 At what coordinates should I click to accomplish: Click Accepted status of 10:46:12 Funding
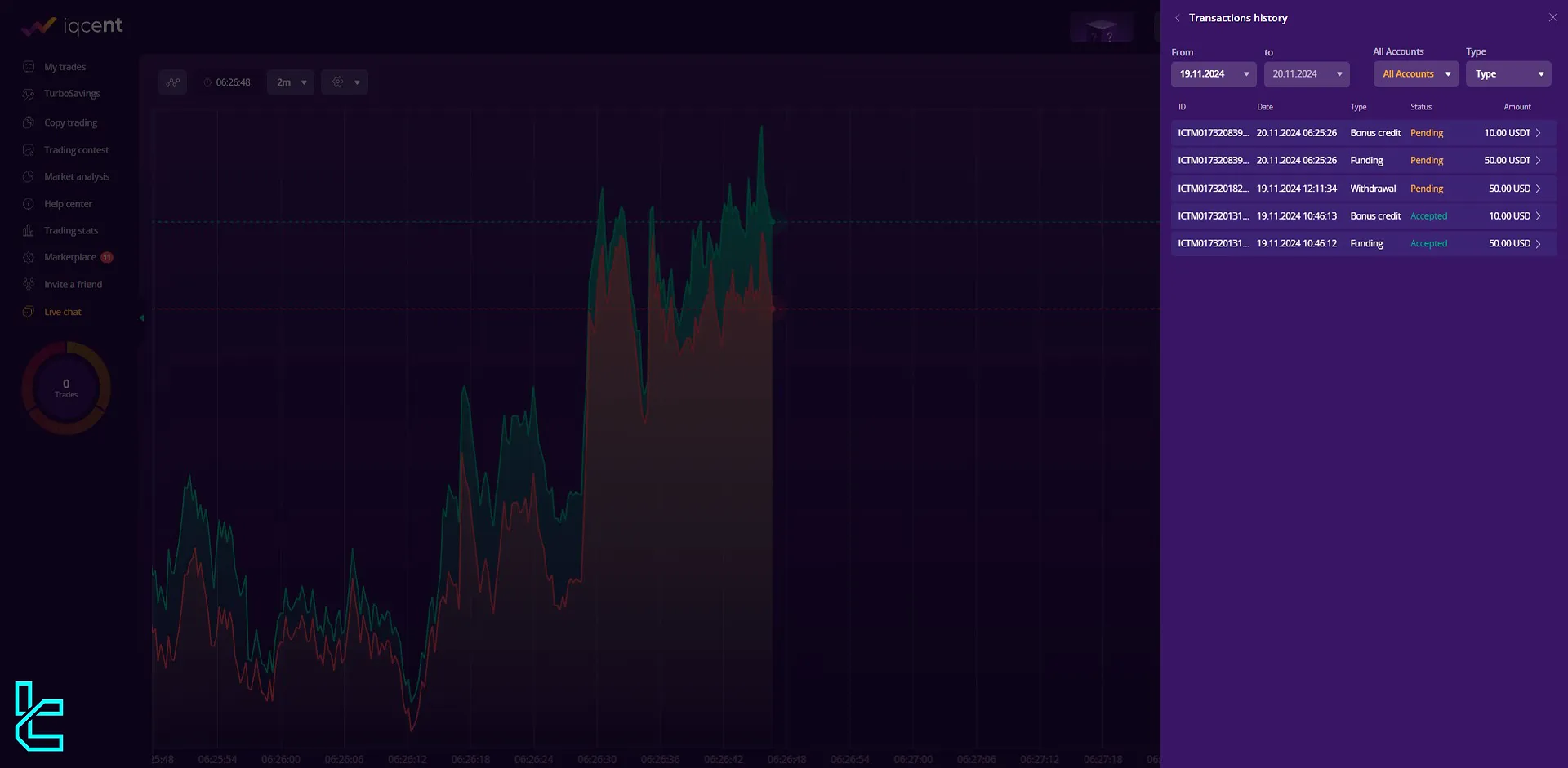pyautogui.click(x=1428, y=244)
